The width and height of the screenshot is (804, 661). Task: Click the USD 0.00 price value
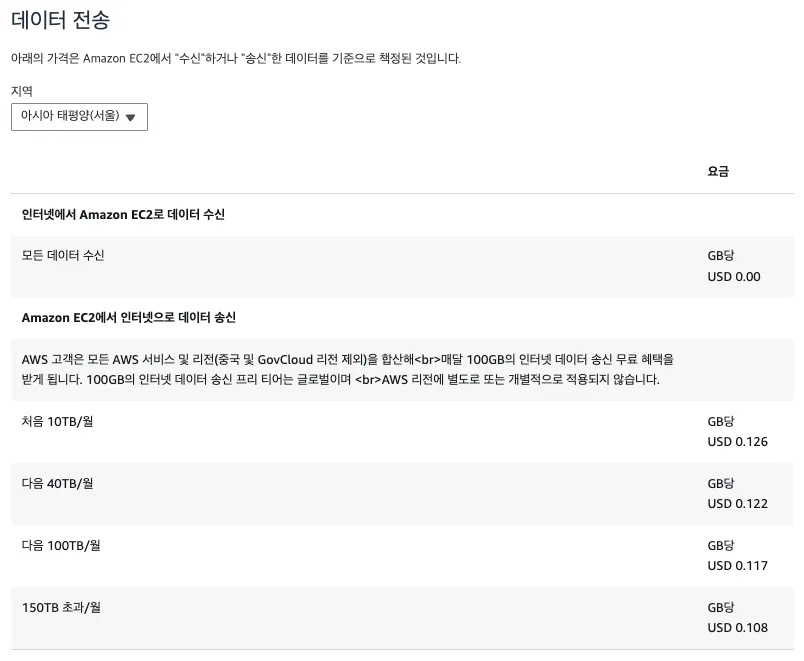[734, 277]
